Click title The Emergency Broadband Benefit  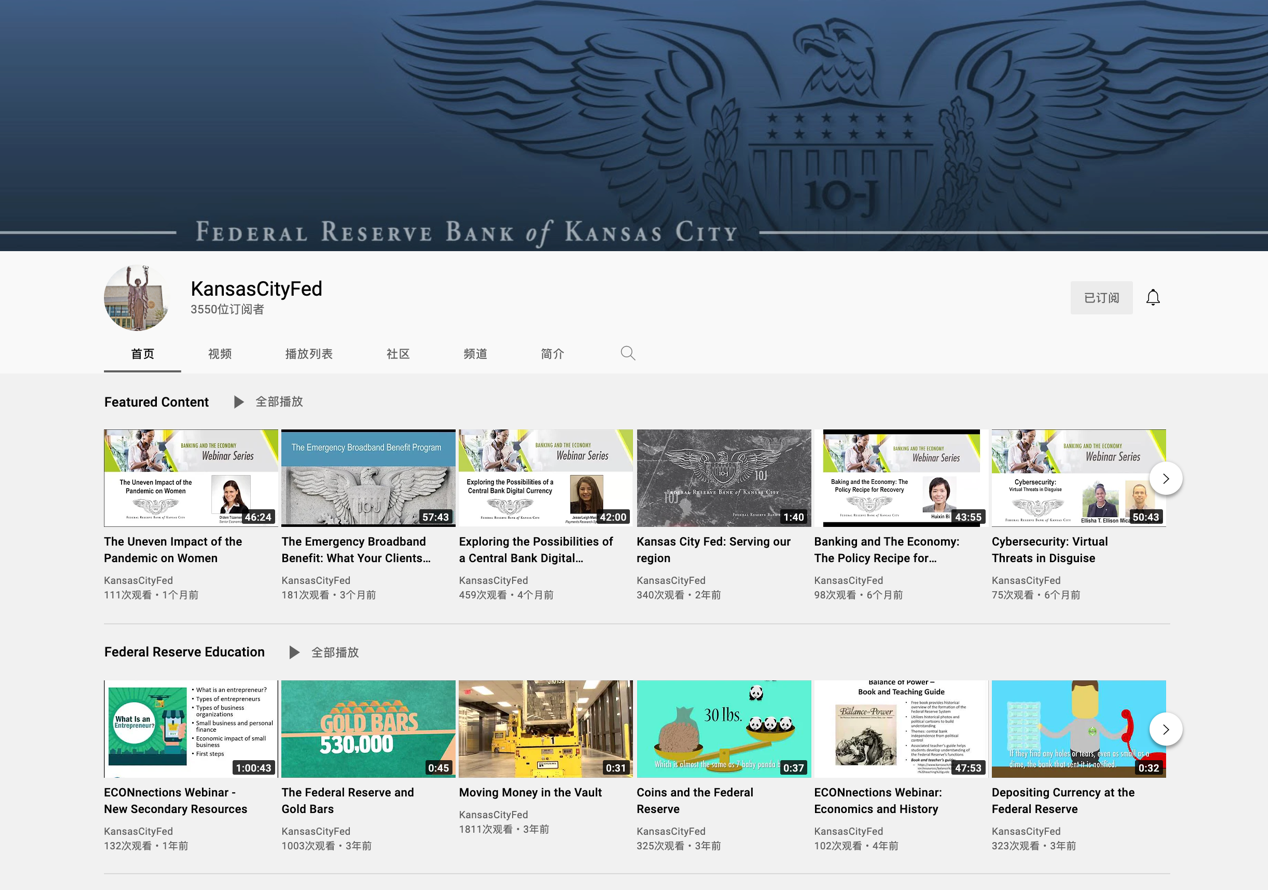tap(356, 550)
